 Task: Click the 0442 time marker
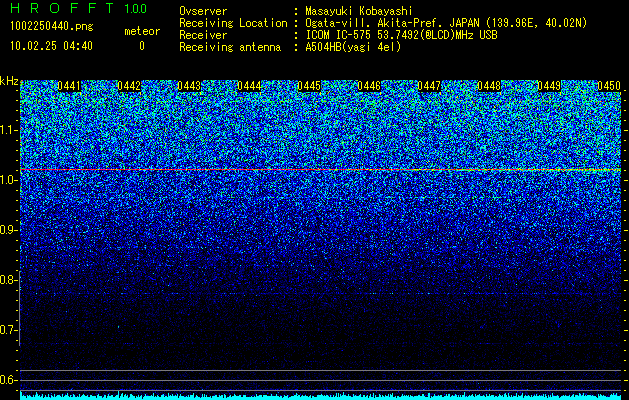point(129,86)
